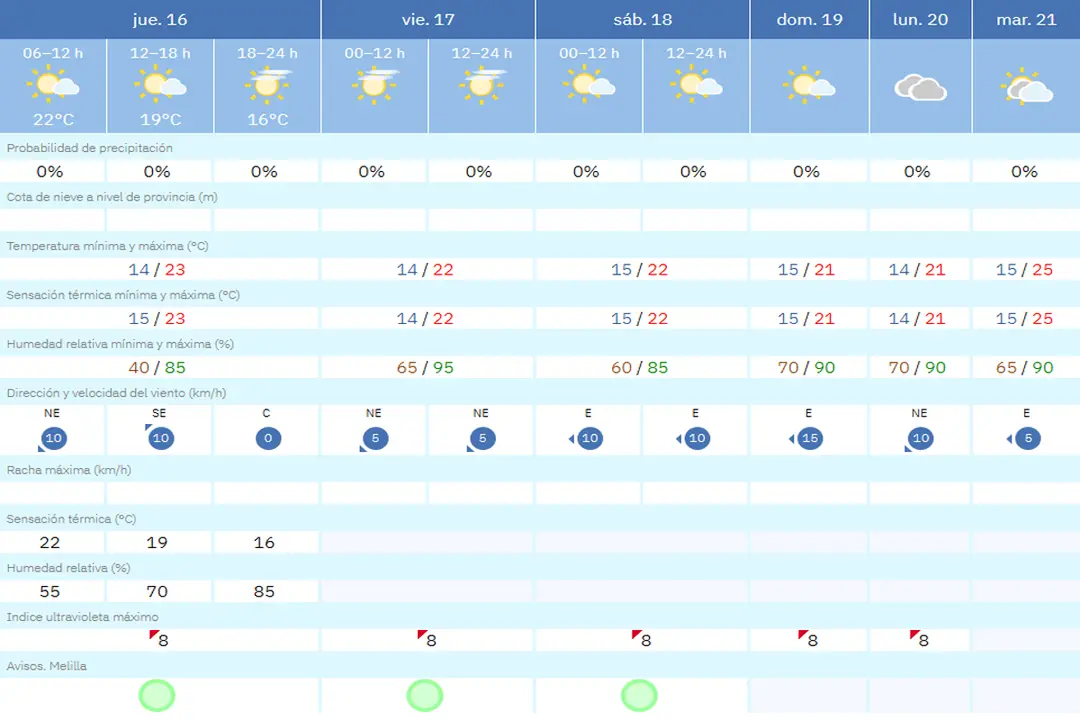Click the weather icon for vie. 17 00–12 h
This screenshot has height=720, width=1080.
pyautogui.click(x=375, y=85)
